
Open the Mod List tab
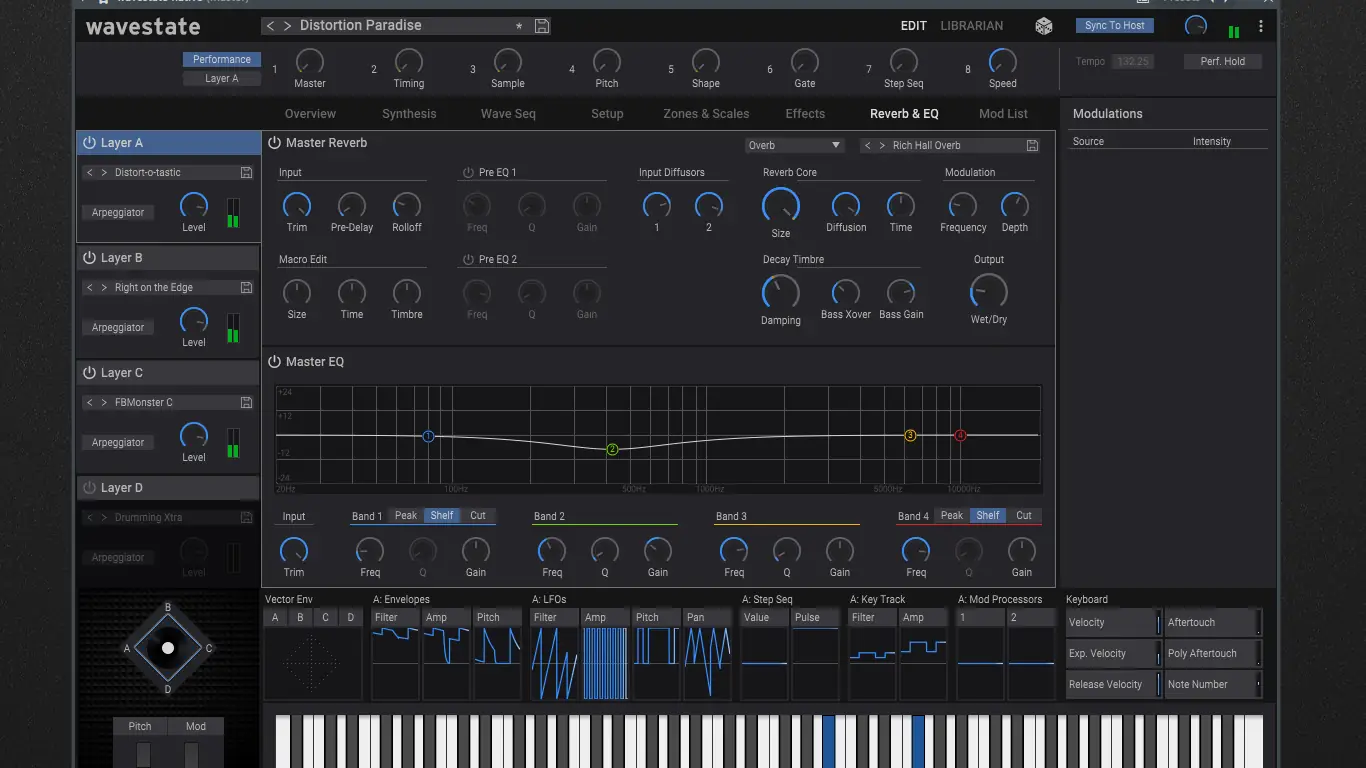1003,114
